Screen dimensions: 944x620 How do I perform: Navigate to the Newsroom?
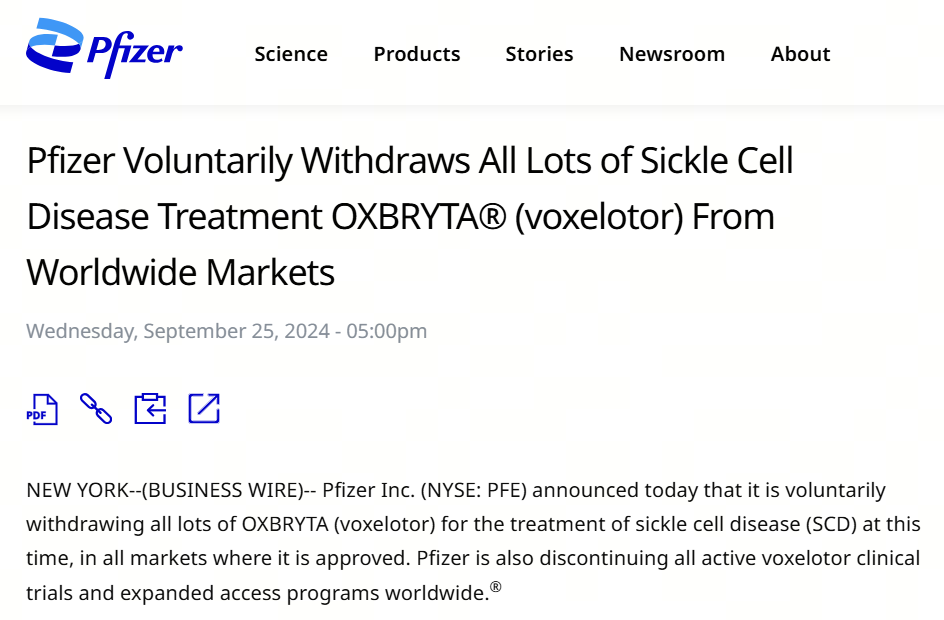click(x=672, y=54)
